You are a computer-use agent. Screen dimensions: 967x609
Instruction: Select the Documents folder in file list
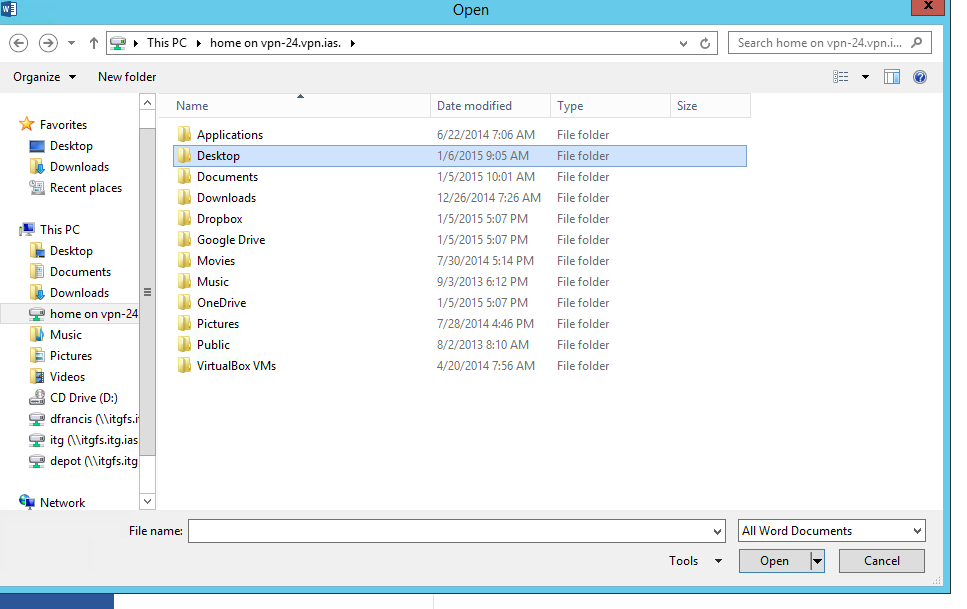(460, 177)
